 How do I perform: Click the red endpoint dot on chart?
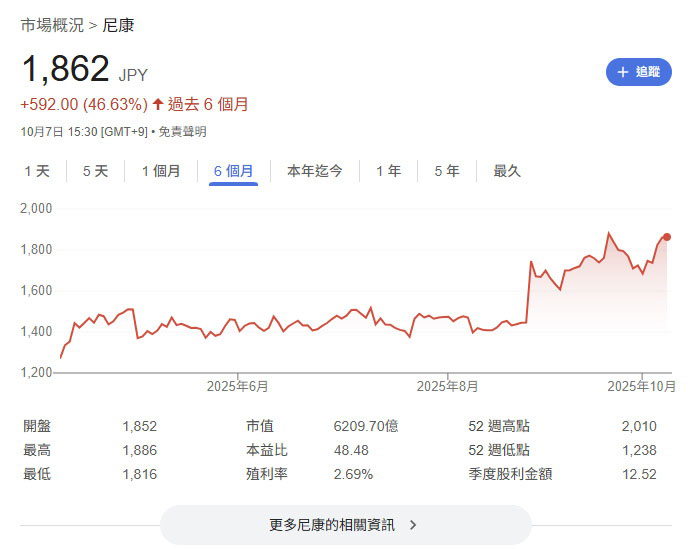point(667,237)
